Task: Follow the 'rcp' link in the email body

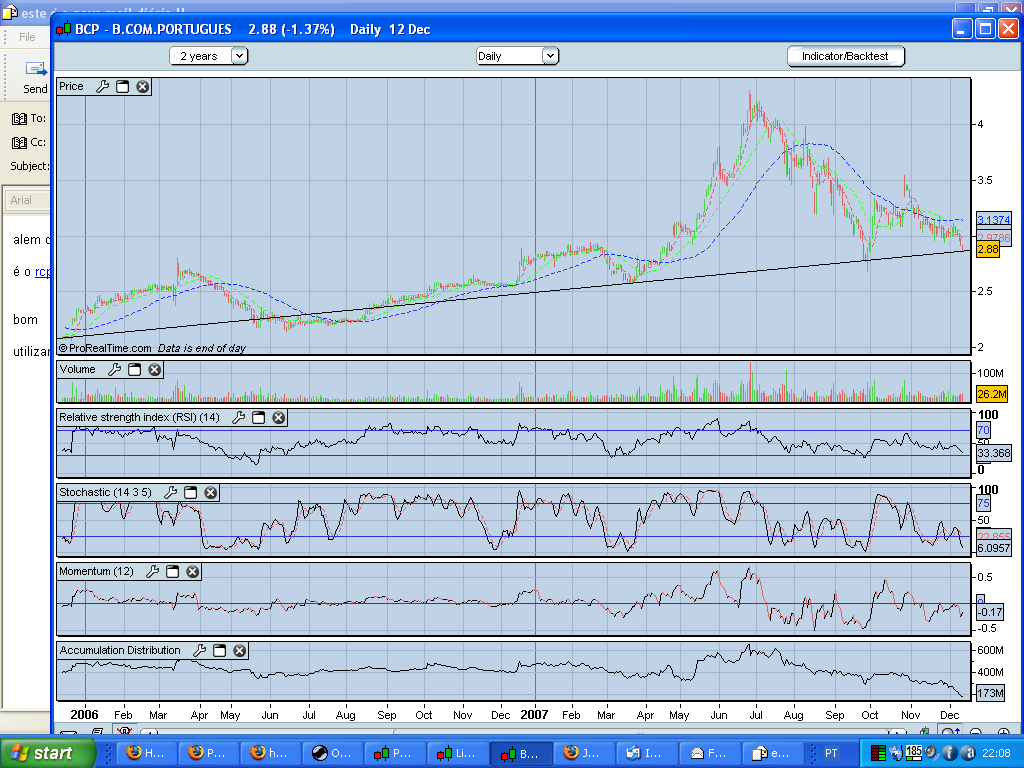Action: [42, 272]
